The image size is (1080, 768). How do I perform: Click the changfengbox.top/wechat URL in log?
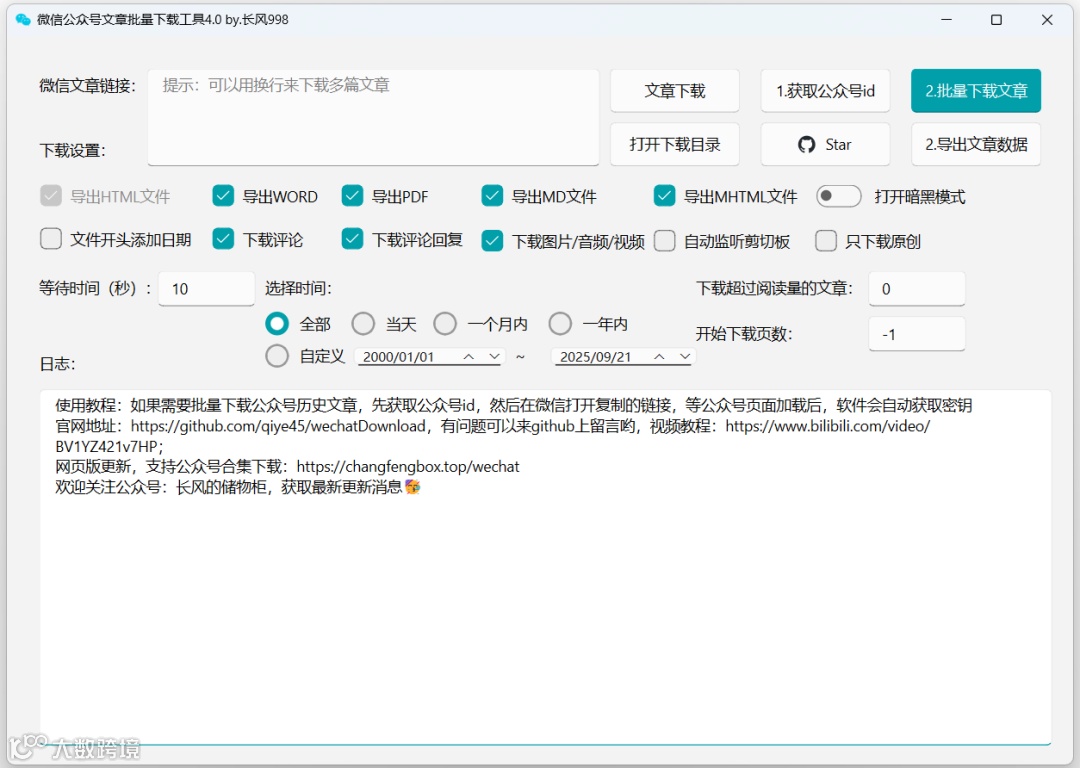[x=408, y=466]
